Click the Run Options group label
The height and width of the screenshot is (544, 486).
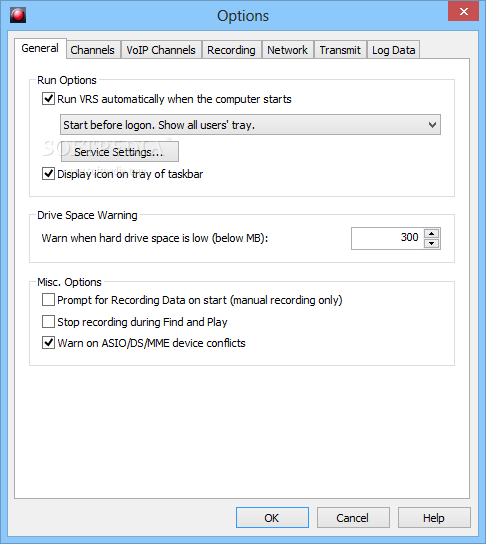pos(67,80)
